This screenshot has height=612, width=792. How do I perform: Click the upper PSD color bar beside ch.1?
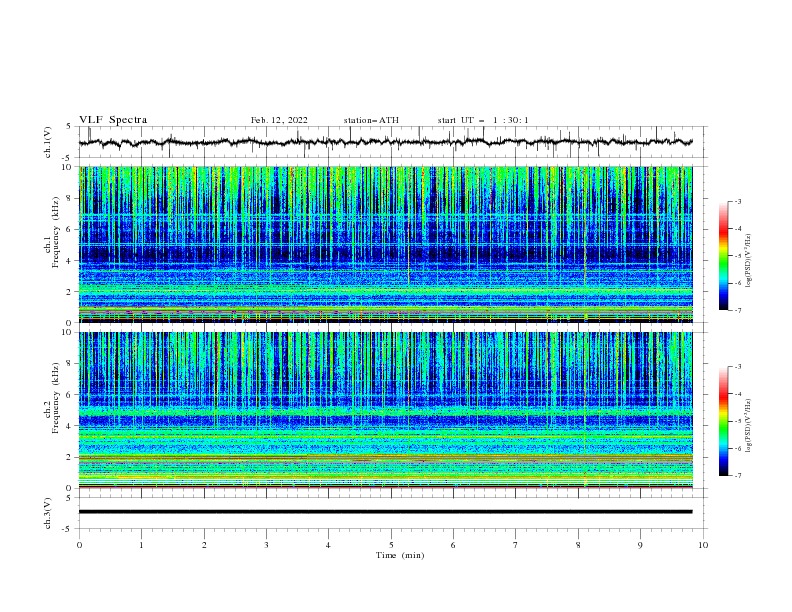[723, 256]
